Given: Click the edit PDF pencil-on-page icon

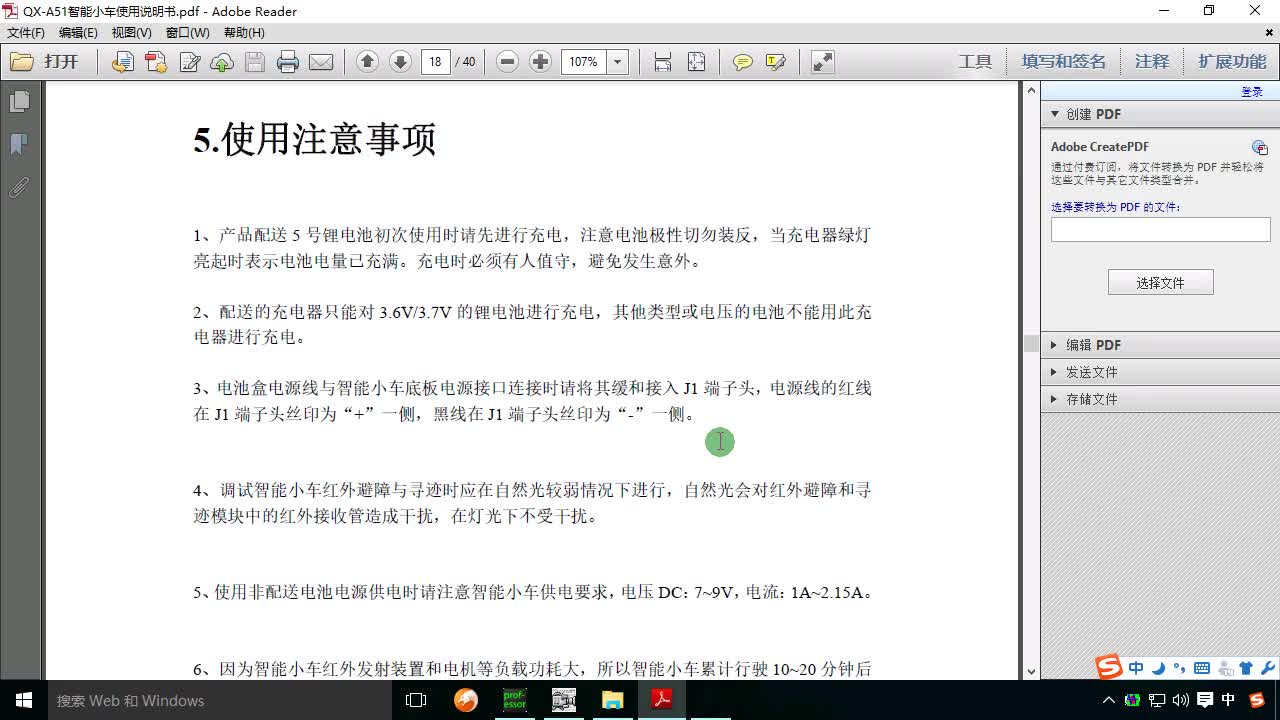Looking at the screenshot, I should (x=189, y=62).
